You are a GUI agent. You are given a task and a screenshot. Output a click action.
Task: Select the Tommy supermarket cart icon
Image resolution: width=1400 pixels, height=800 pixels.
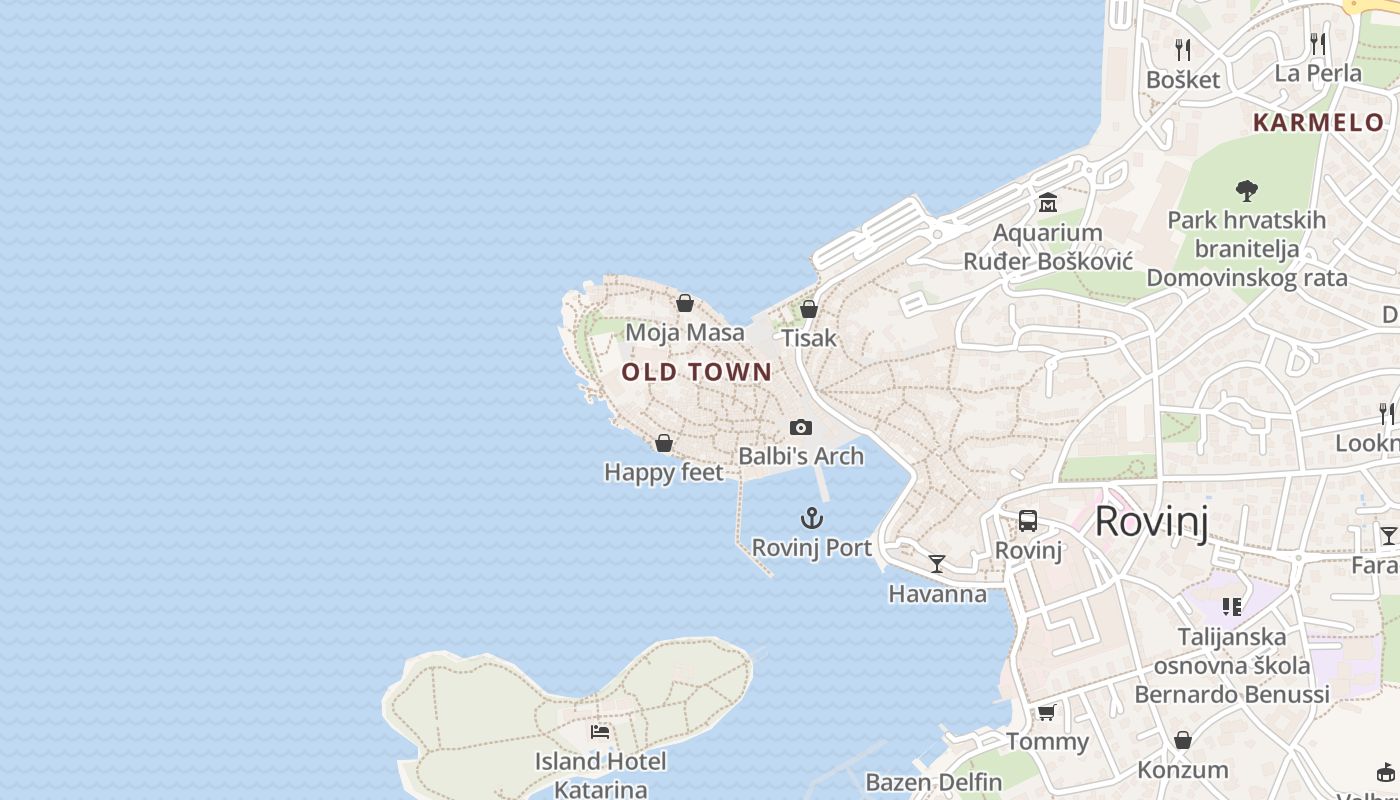pos(1047,712)
